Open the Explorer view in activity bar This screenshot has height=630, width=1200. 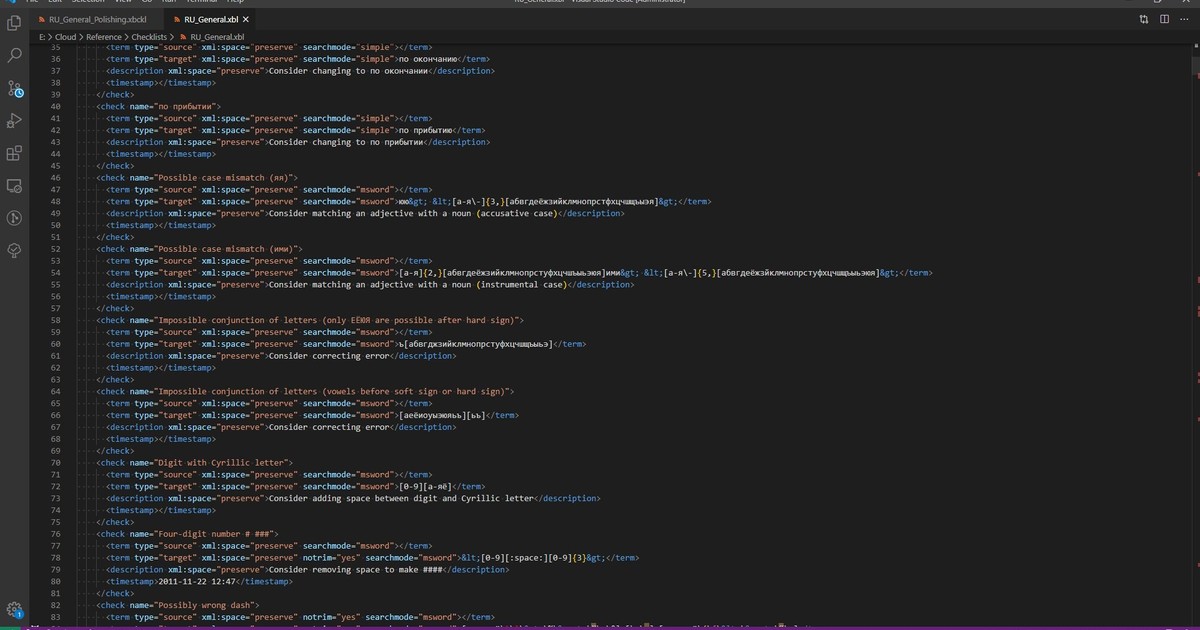[x=15, y=22]
